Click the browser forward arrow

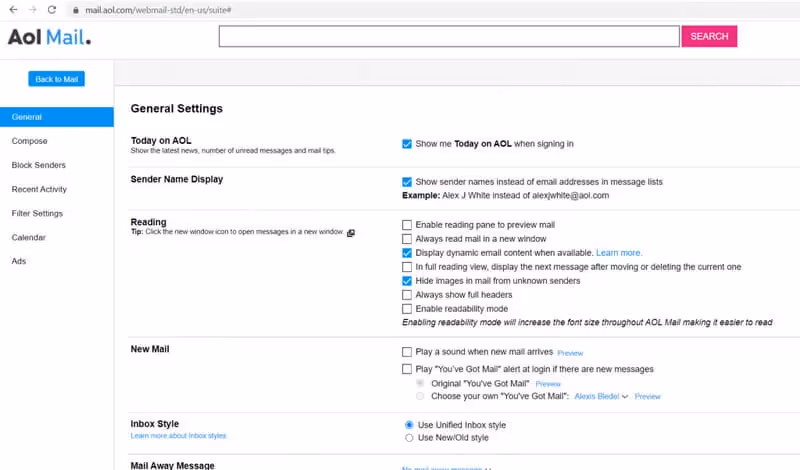(33, 10)
